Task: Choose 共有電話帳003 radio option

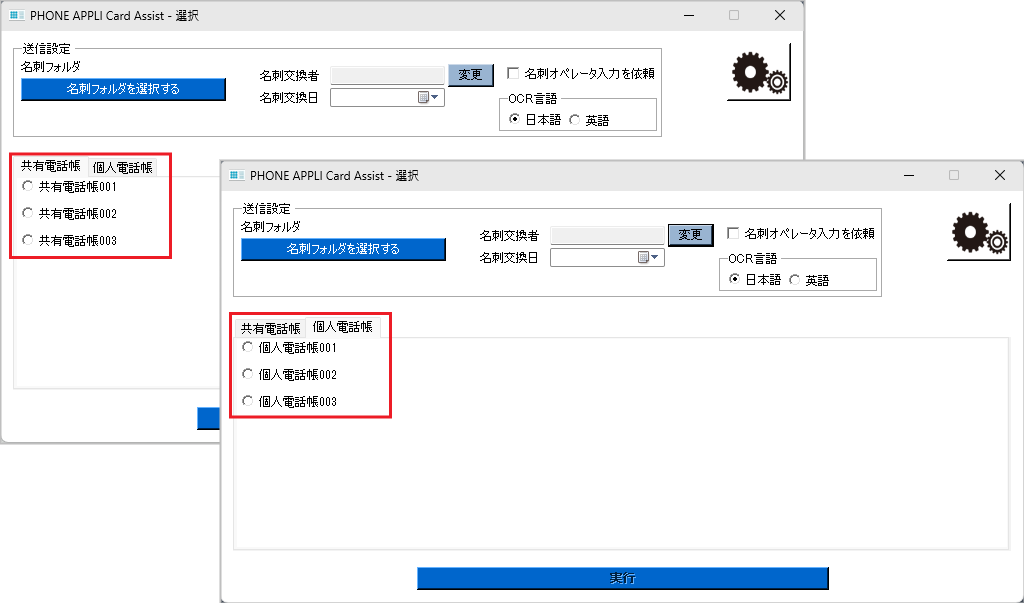Action: [x=27, y=240]
